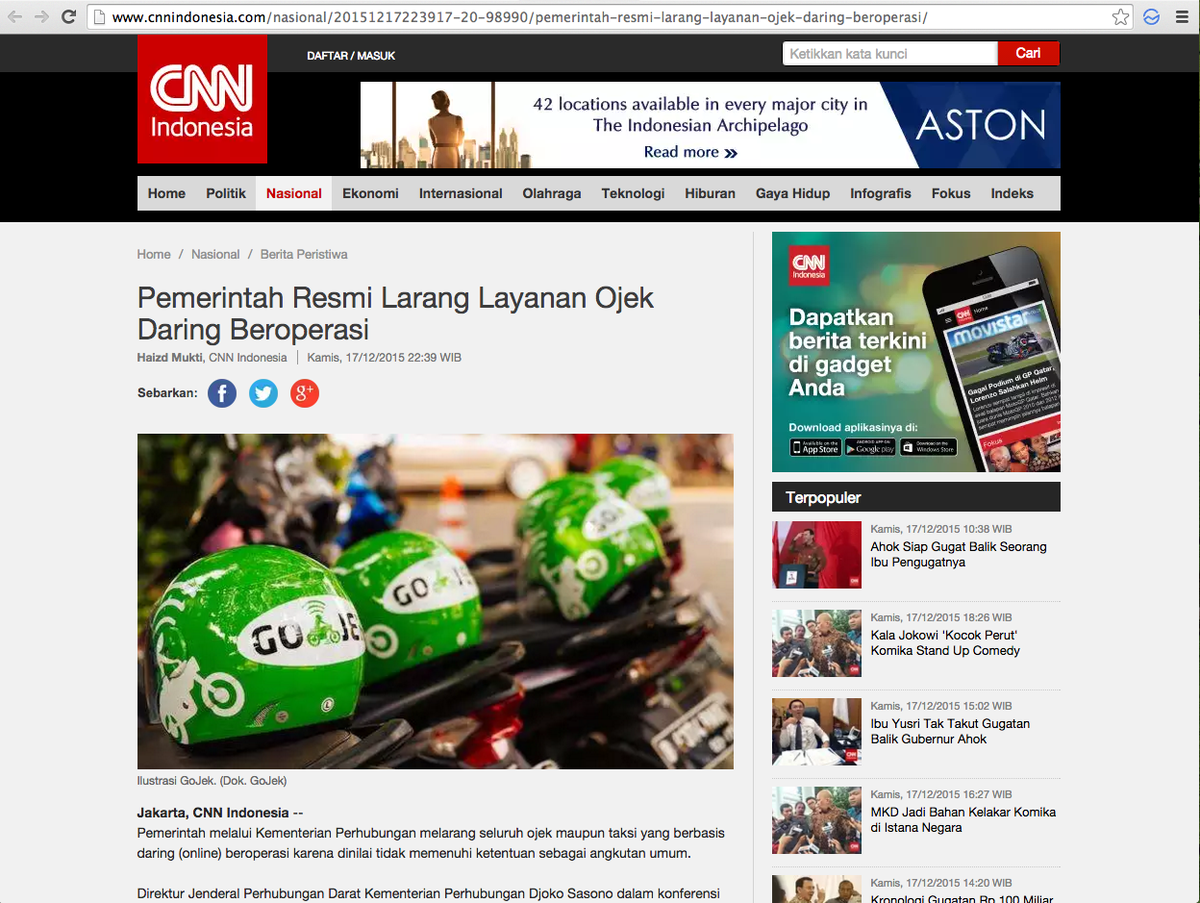Click the Berita Peristiwa breadcrumb link

(304, 255)
